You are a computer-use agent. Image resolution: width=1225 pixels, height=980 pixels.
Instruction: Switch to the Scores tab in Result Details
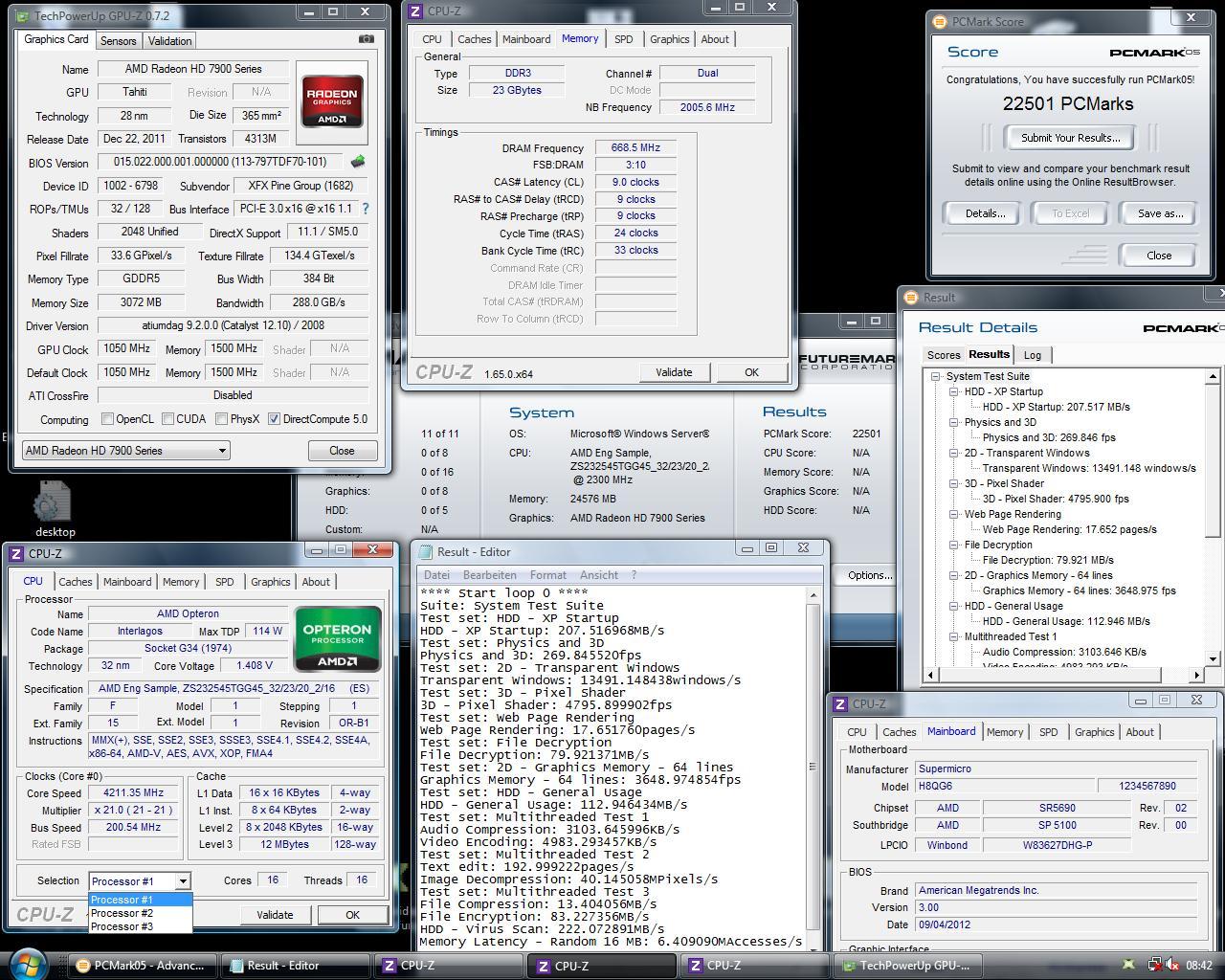tap(944, 355)
